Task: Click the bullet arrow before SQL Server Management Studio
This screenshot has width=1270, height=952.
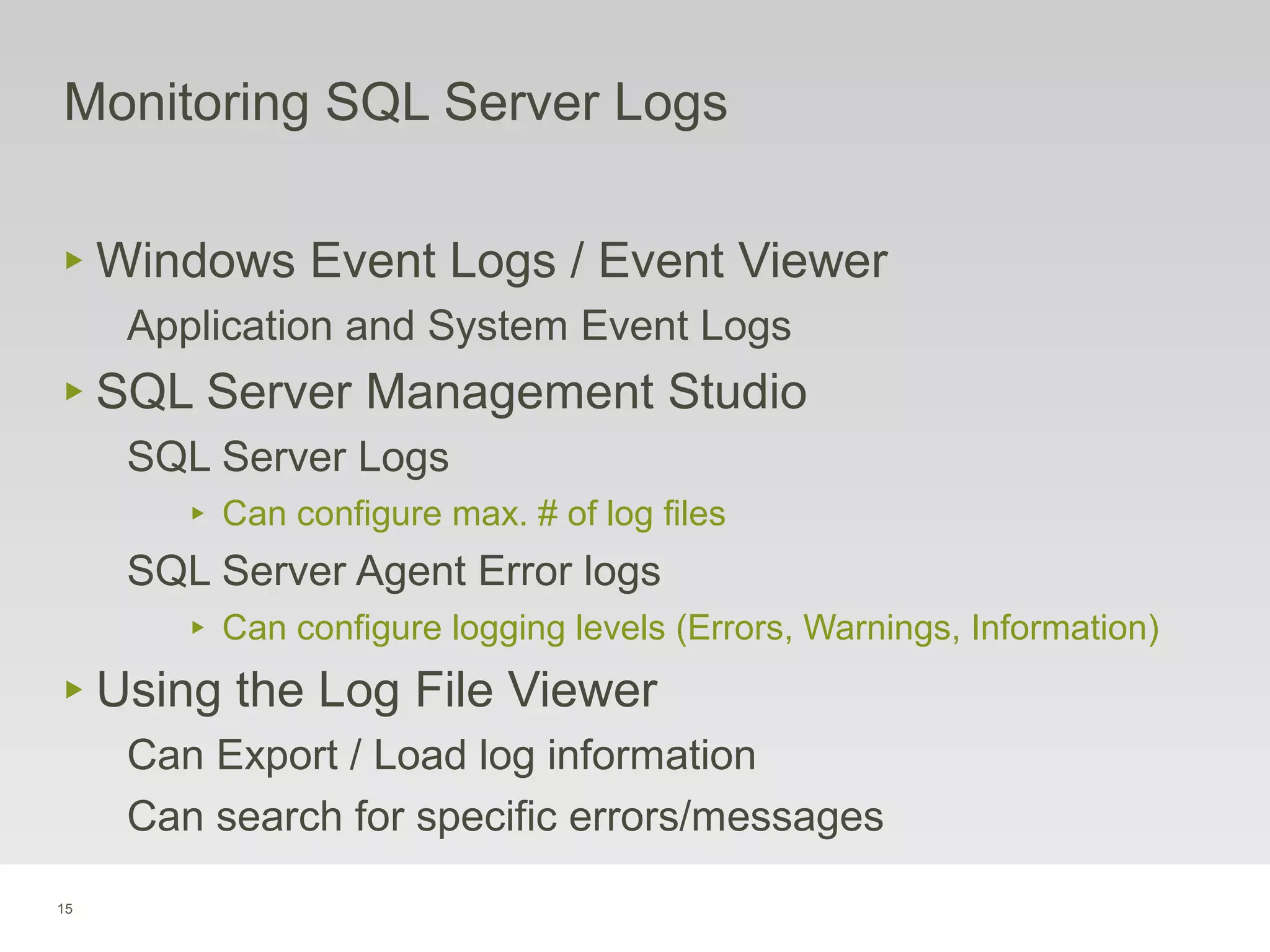Action: [x=74, y=392]
